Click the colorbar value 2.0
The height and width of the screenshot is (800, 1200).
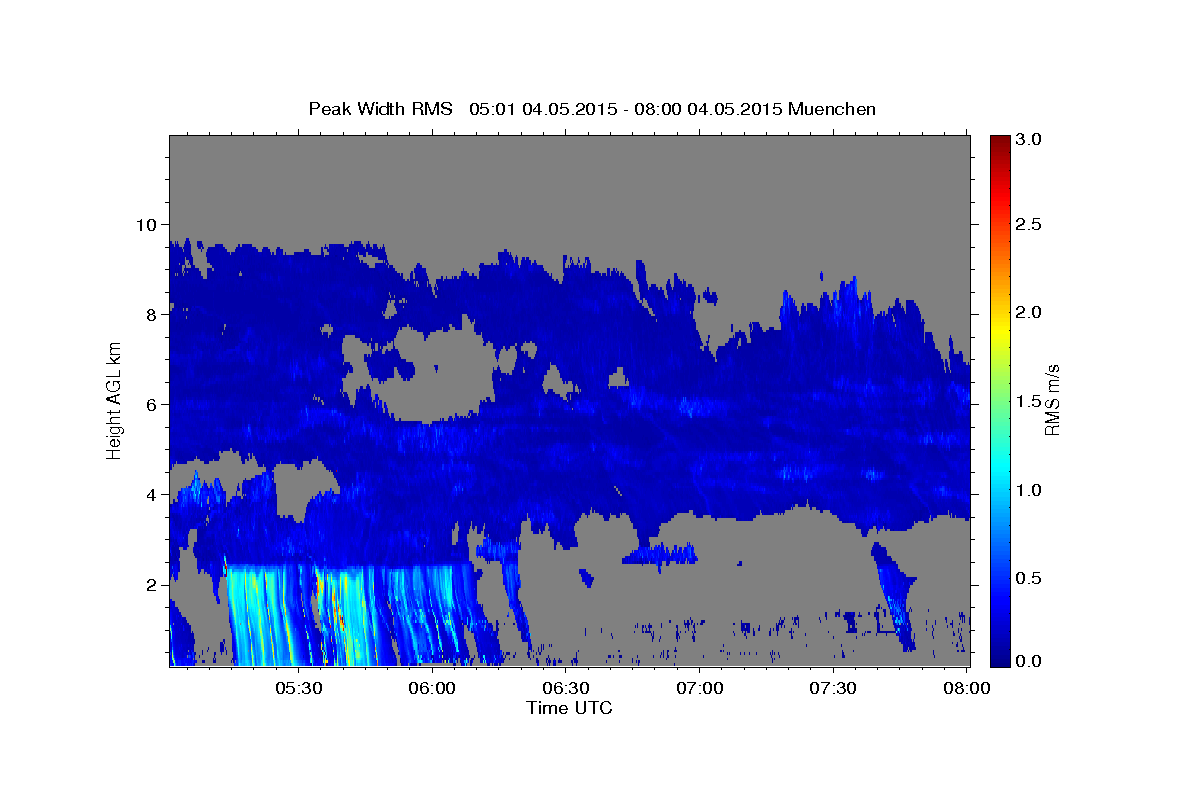[1029, 312]
